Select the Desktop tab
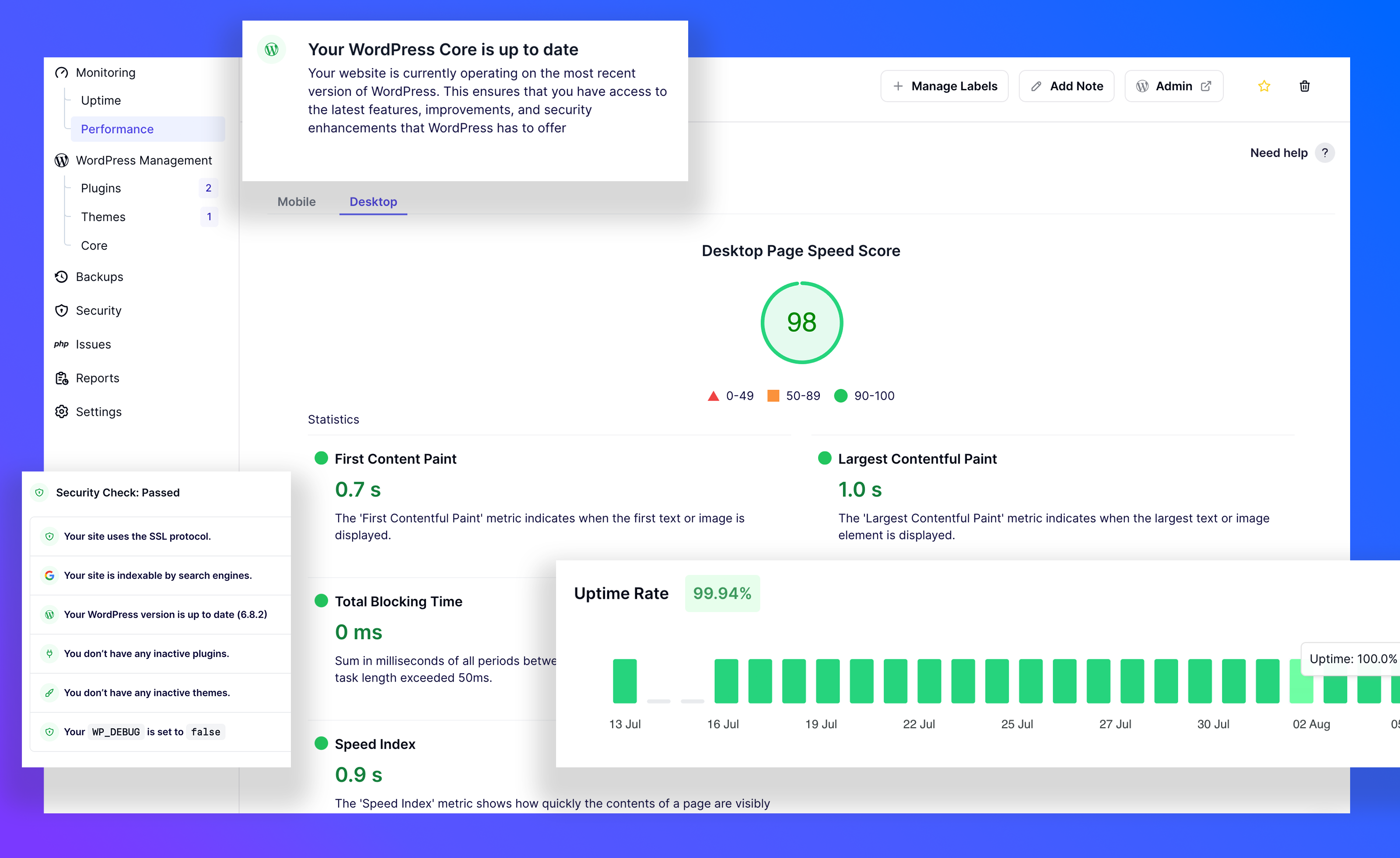Viewport: 1400px width, 858px height. click(373, 202)
